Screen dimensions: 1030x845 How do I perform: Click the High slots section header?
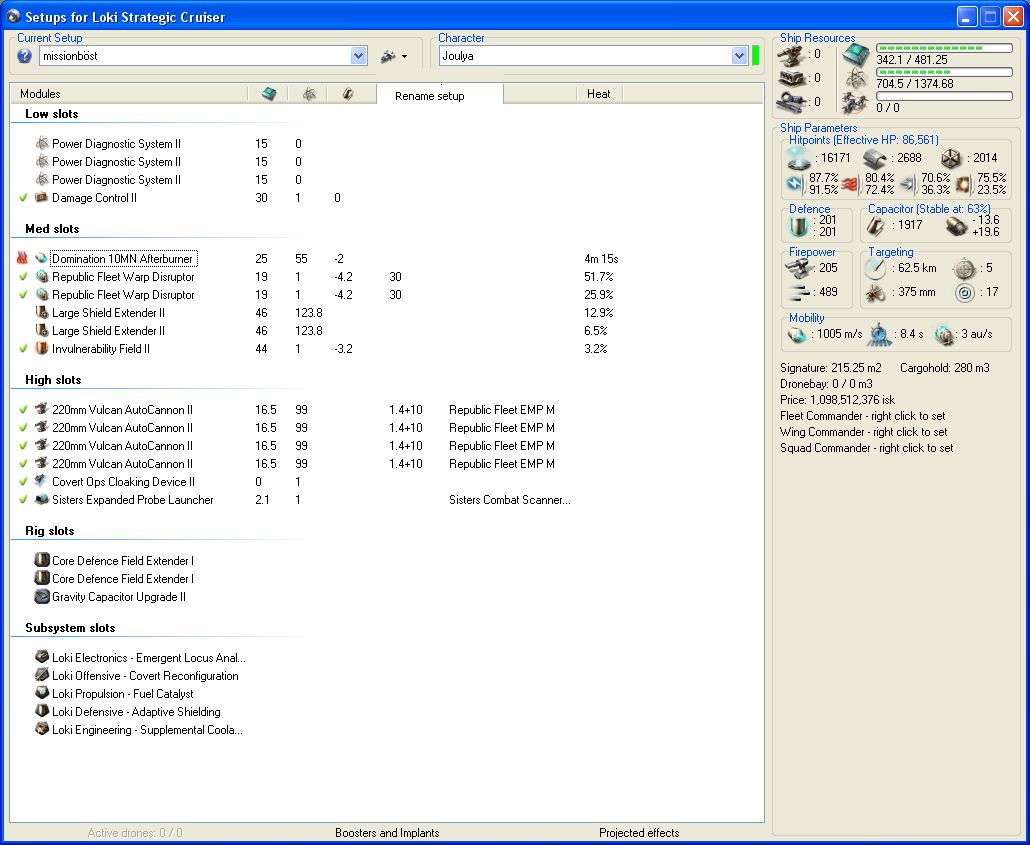53,380
